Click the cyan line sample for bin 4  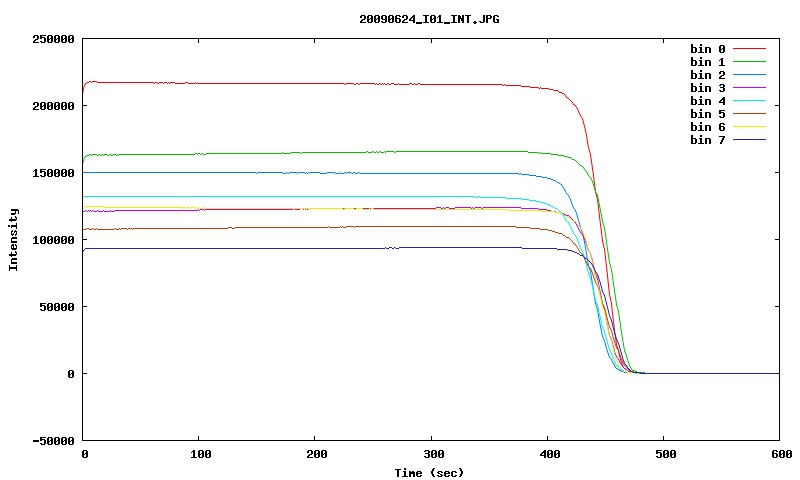pos(749,100)
